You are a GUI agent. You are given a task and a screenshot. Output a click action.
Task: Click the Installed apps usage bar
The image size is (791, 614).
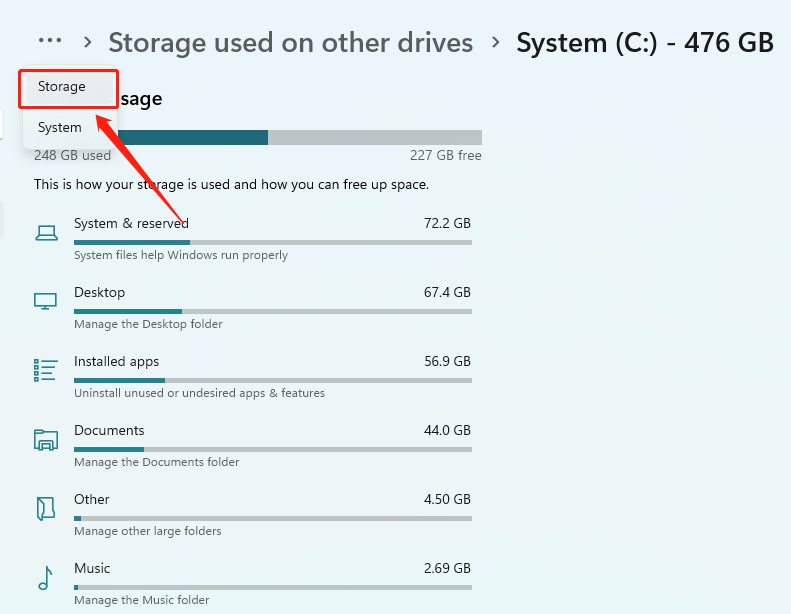pyautogui.click(x=272, y=380)
